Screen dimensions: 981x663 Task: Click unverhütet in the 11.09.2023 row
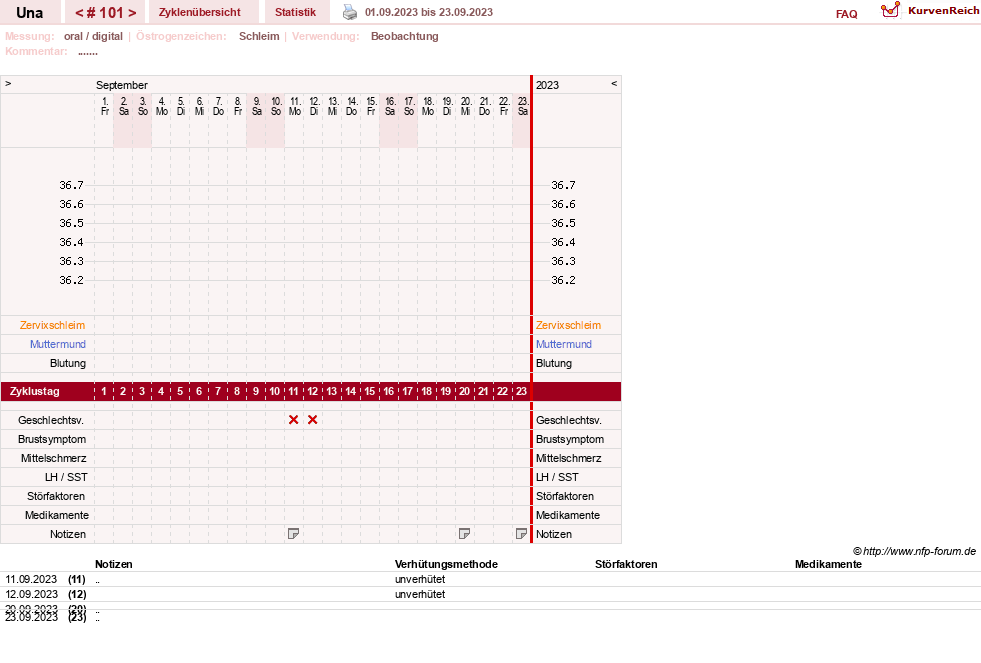(420, 579)
